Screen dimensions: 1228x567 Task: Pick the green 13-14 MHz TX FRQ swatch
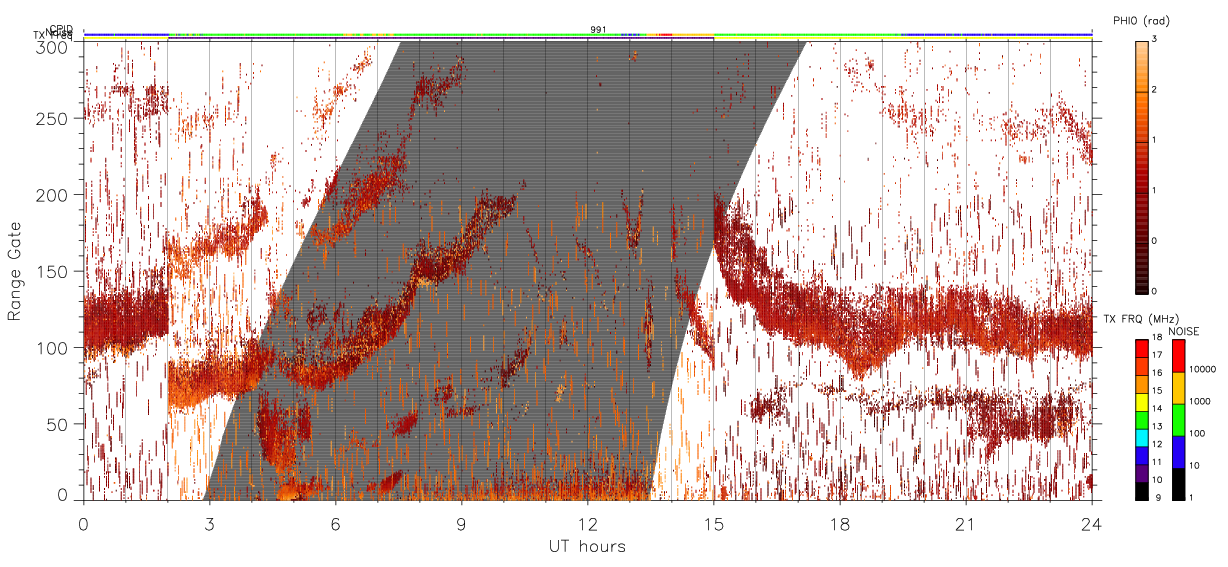coord(1142,420)
